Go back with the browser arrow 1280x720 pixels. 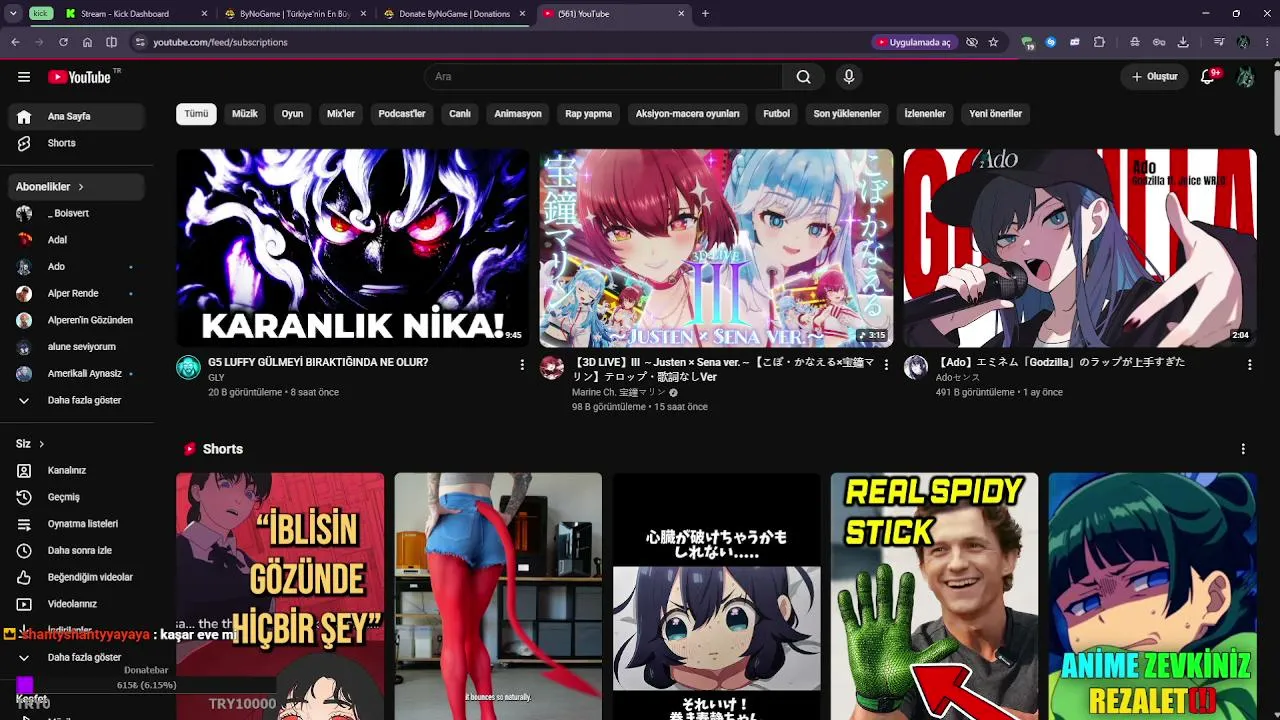click(15, 42)
